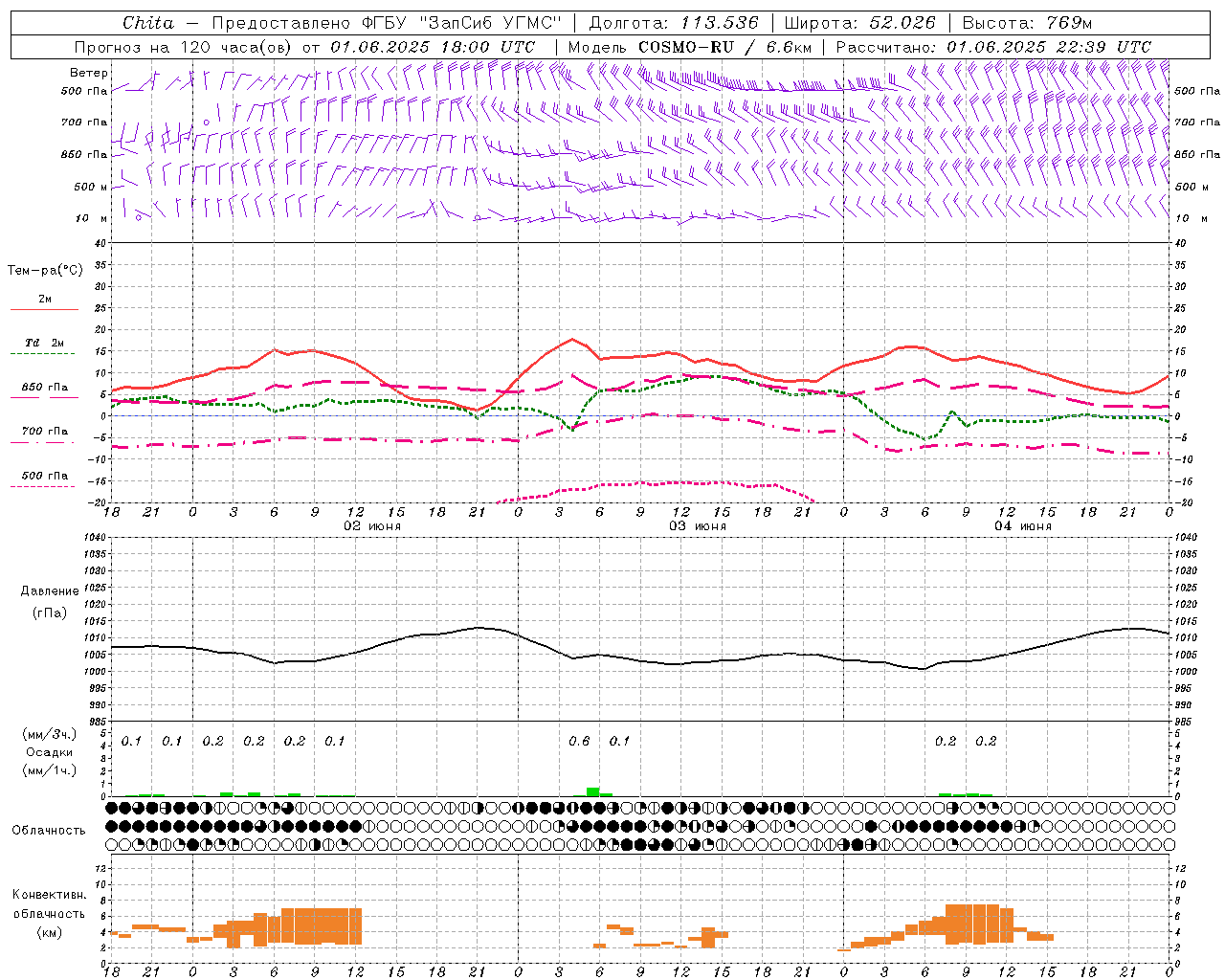Click the "700 гПа" temperature legend entry

[x=45, y=432]
